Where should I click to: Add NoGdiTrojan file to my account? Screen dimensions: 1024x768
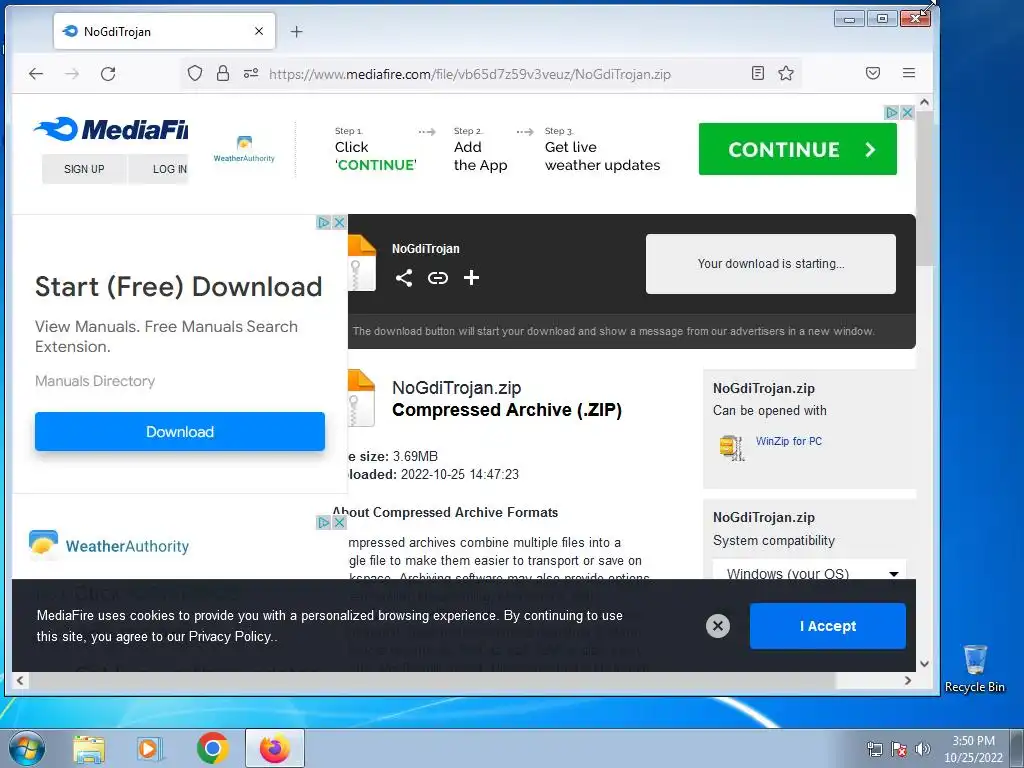(472, 278)
